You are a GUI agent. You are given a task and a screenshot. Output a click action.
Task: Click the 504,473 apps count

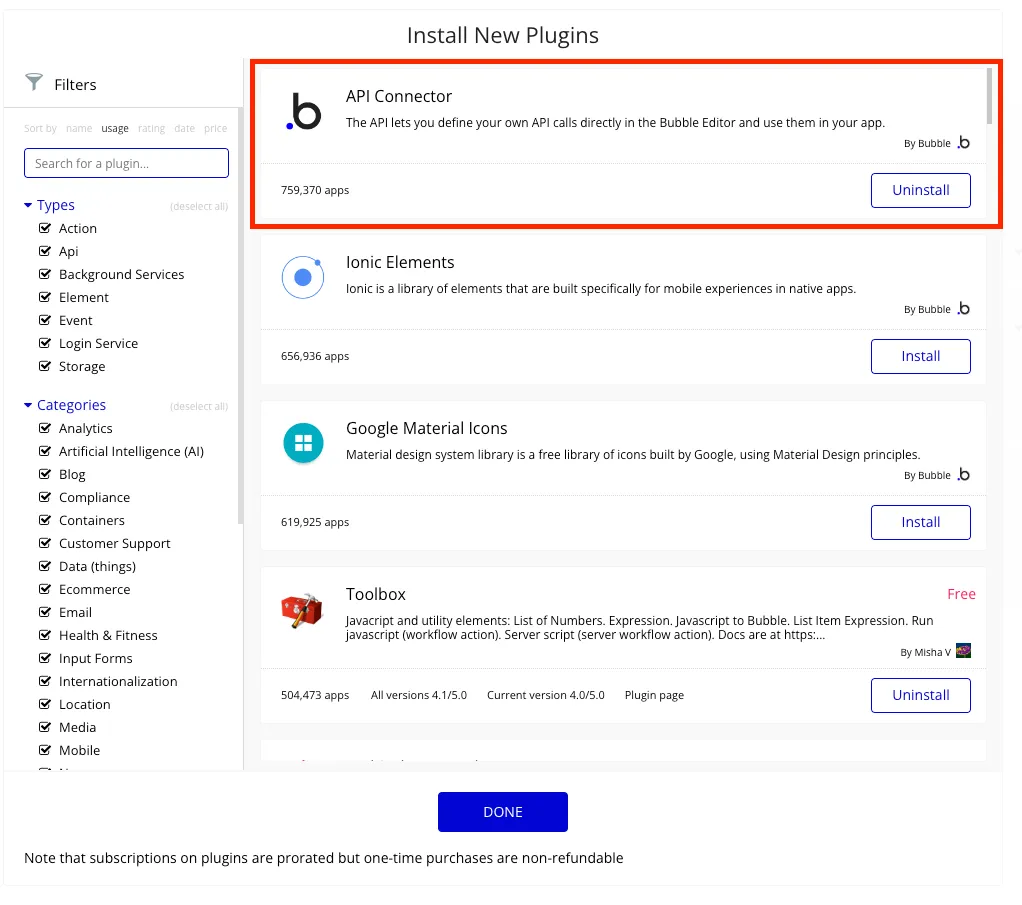coord(315,695)
